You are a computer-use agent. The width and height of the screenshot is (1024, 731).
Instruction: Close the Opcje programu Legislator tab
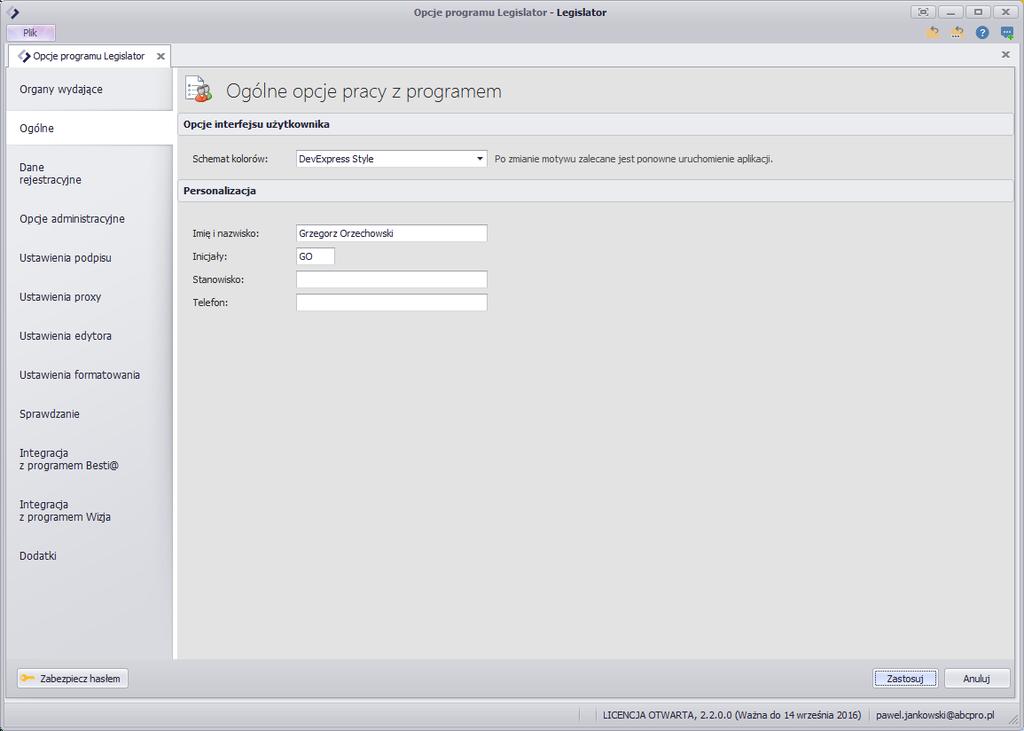[x=161, y=56]
